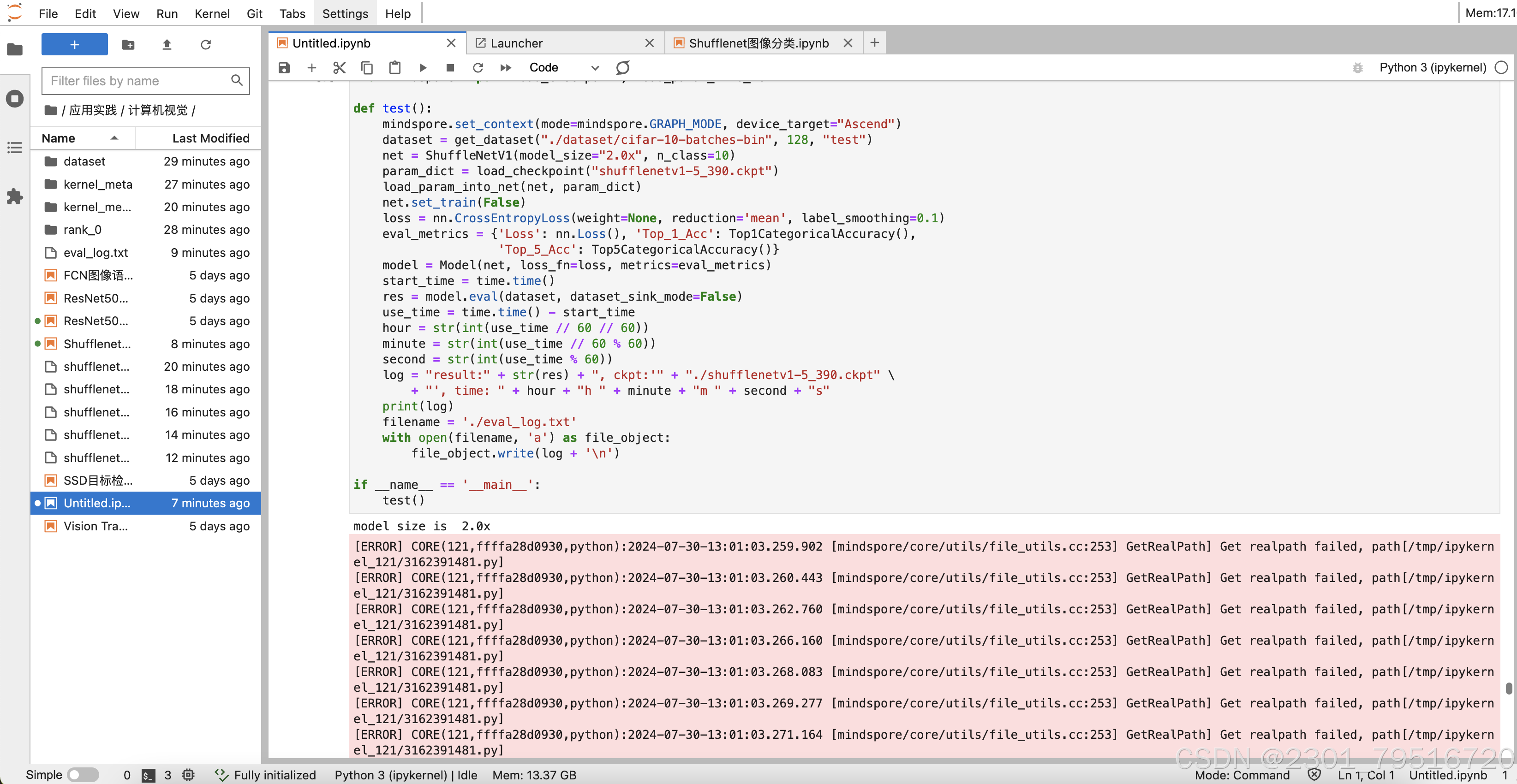Open the debugger bug icon
The image size is (1517, 784).
pyautogui.click(x=1357, y=68)
